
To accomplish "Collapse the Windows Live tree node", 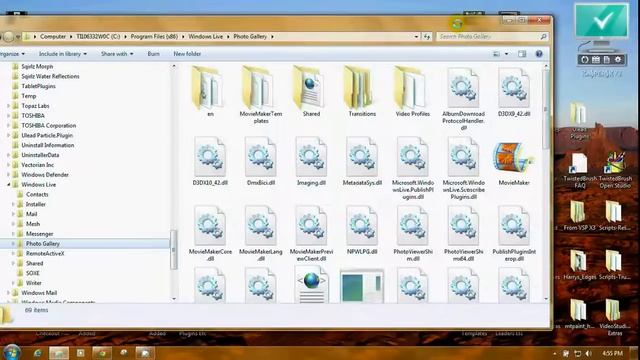I will [x=9, y=185].
